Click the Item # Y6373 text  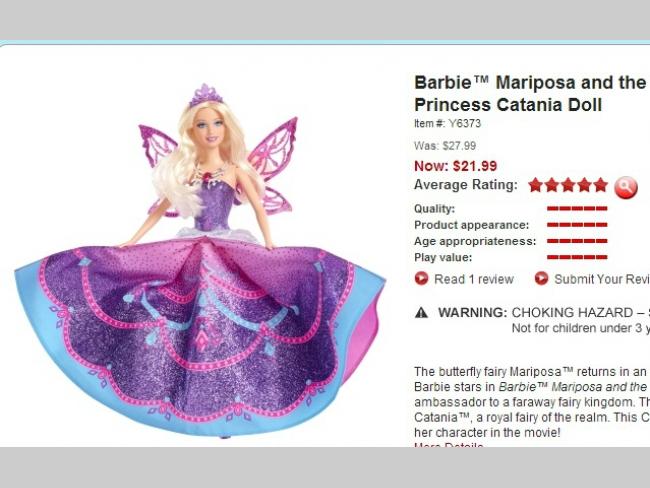point(447,124)
